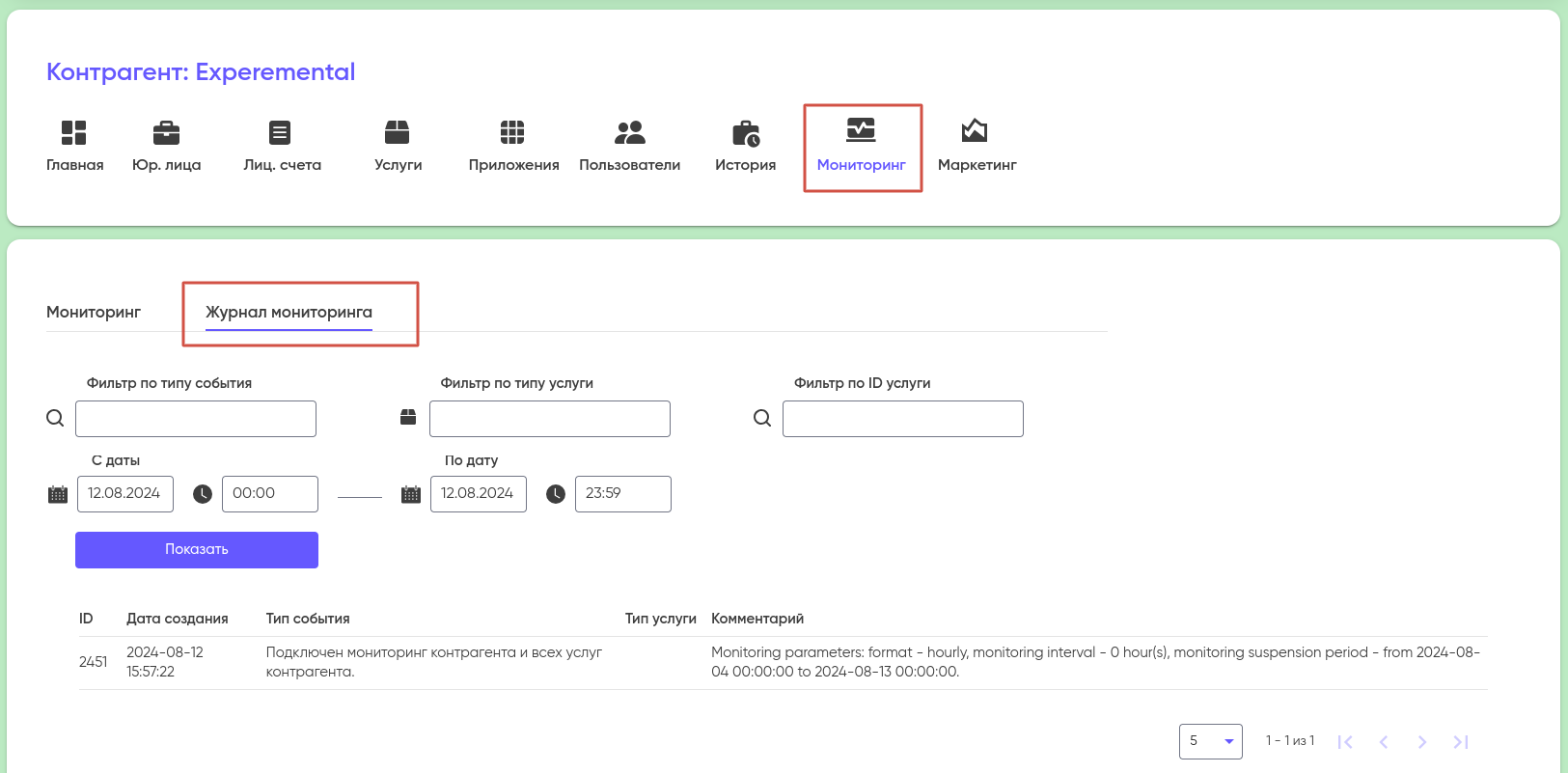Screen dimensions: 1568x773
Task: Open the Главная dashboard icon
Action: [74, 133]
